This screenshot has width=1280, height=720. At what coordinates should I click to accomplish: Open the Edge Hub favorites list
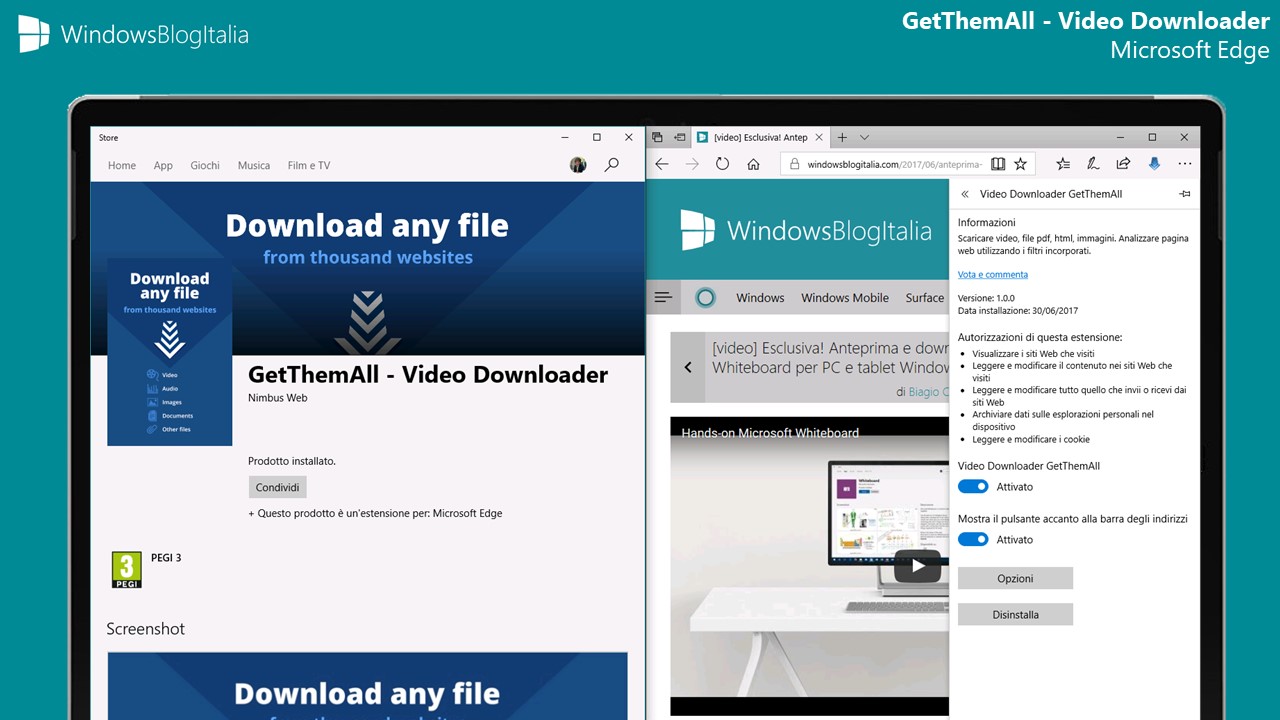click(x=1063, y=164)
